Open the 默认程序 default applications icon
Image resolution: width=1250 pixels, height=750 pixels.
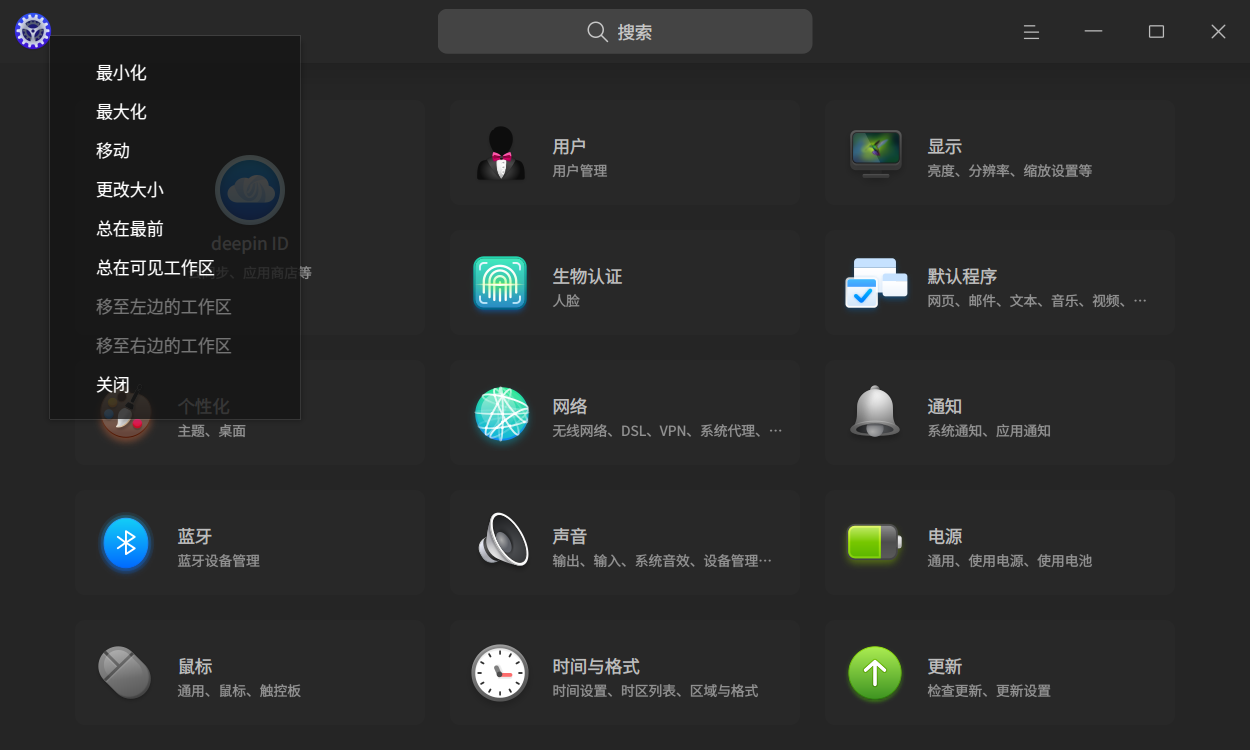(x=875, y=283)
